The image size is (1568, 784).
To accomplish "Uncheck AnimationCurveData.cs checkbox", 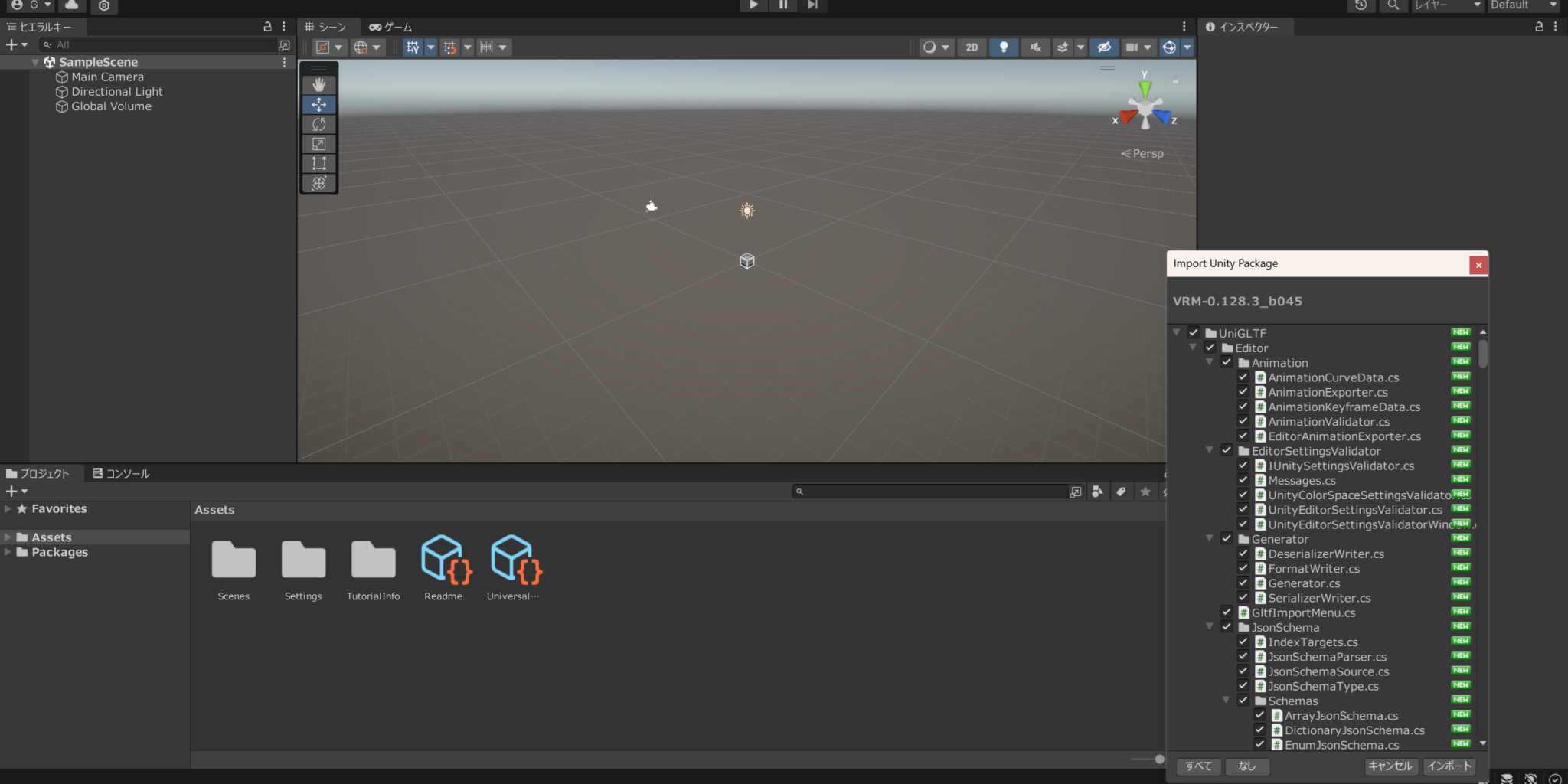I will (x=1243, y=377).
